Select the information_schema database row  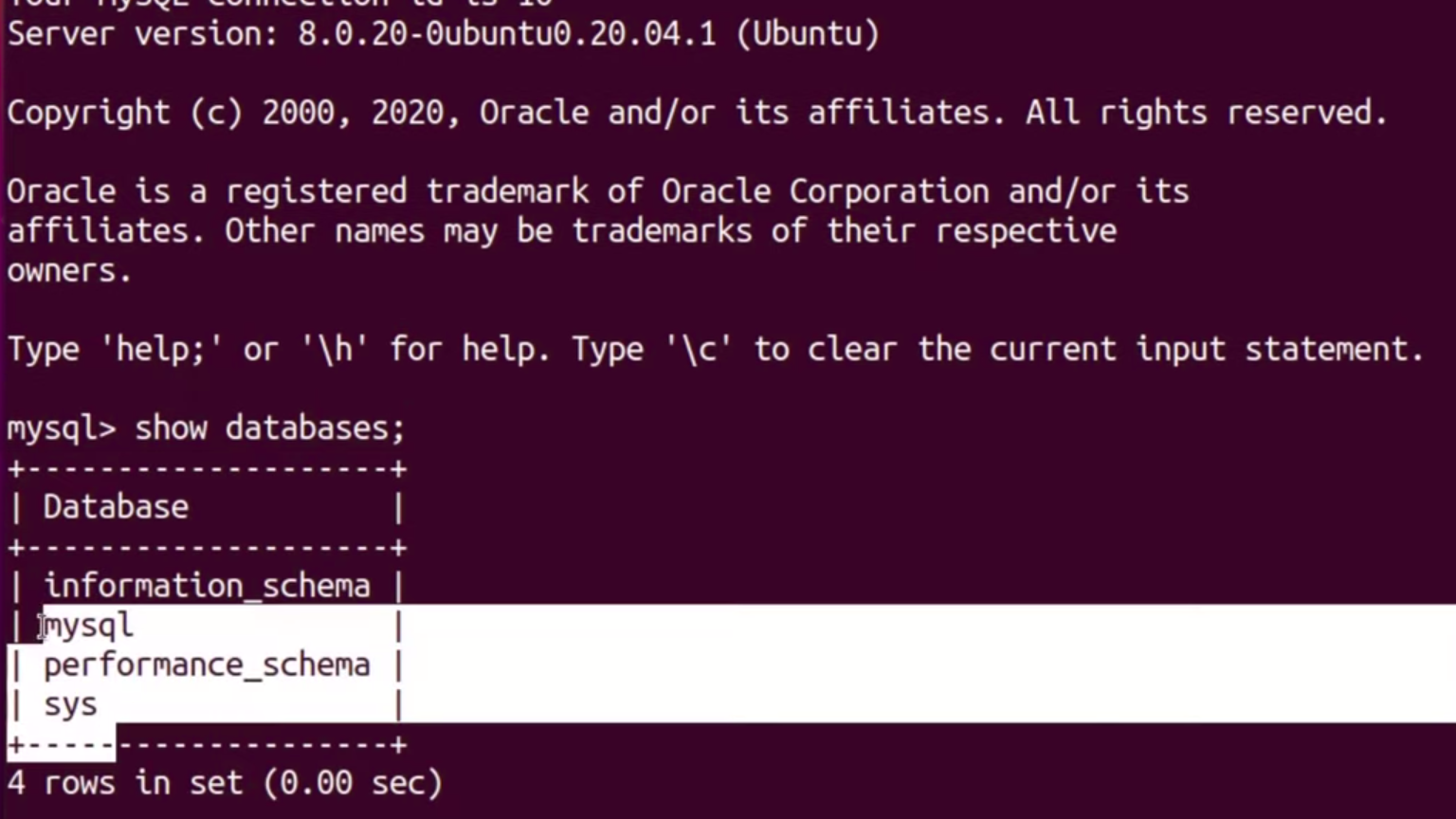(207, 586)
